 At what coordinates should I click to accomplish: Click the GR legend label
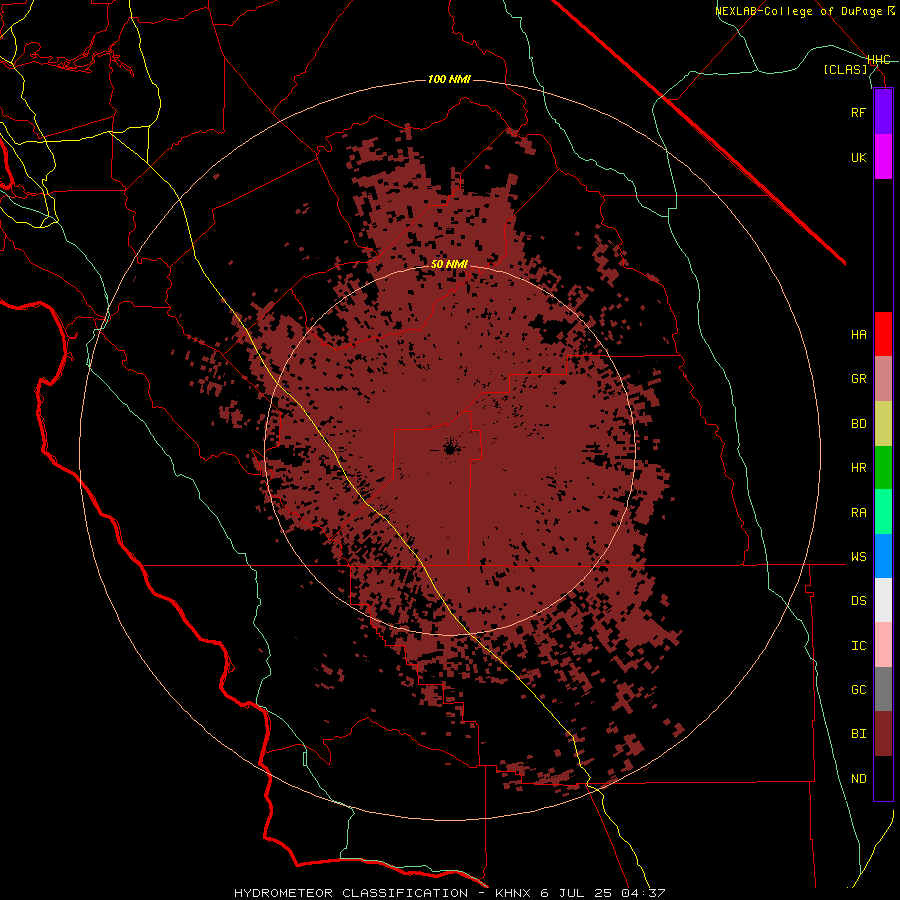point(858,379)
